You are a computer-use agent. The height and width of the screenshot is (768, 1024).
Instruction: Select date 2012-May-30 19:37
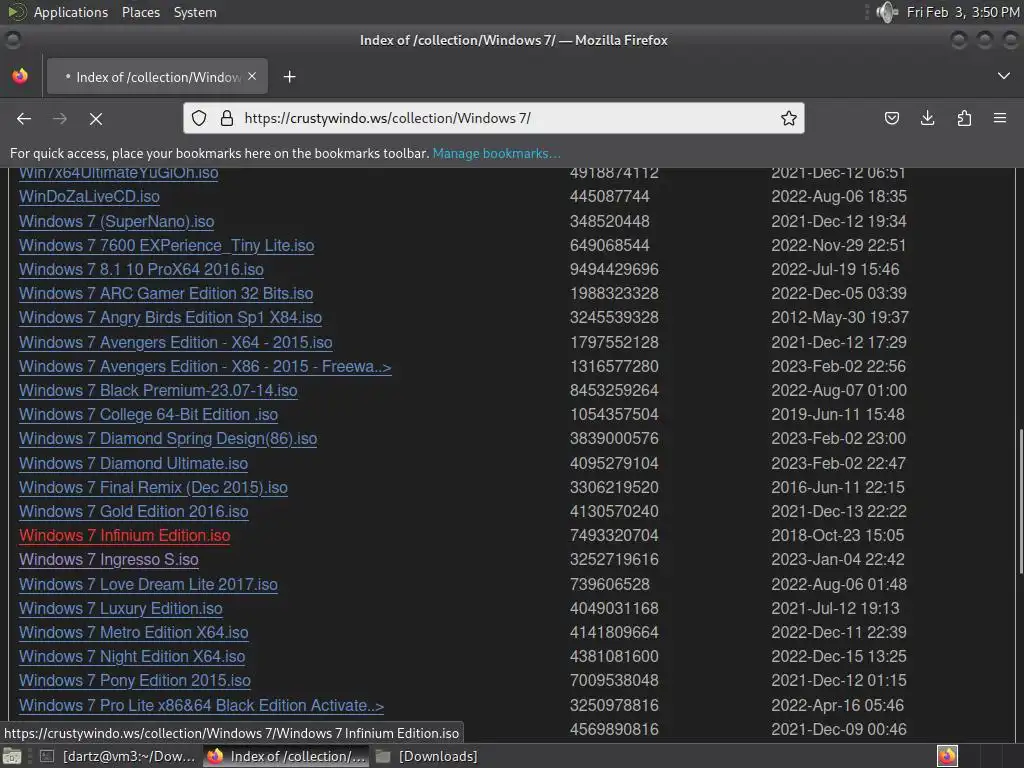[839, 317]
